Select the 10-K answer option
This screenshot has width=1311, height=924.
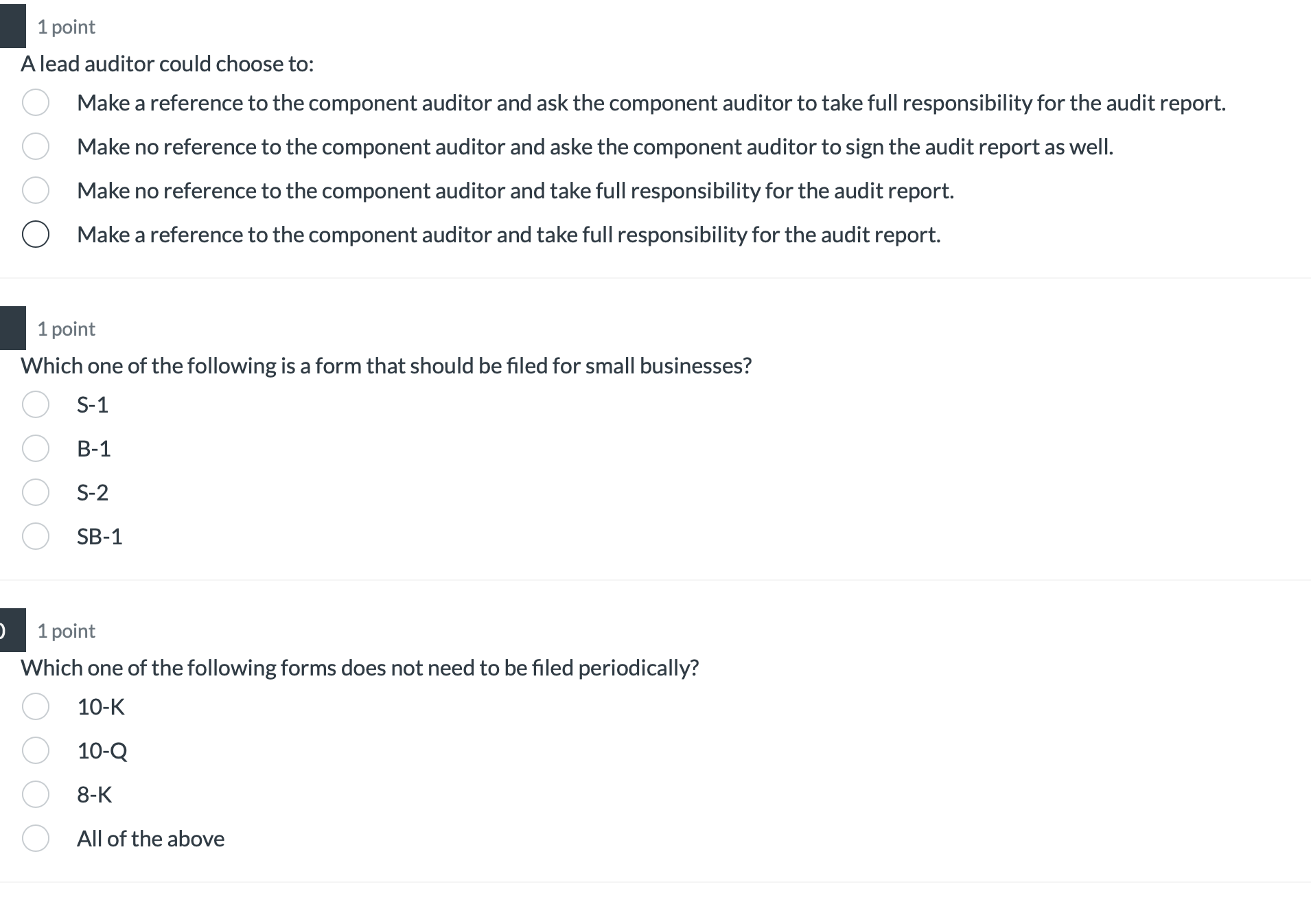pyautogui.click(x=35, y=706)
